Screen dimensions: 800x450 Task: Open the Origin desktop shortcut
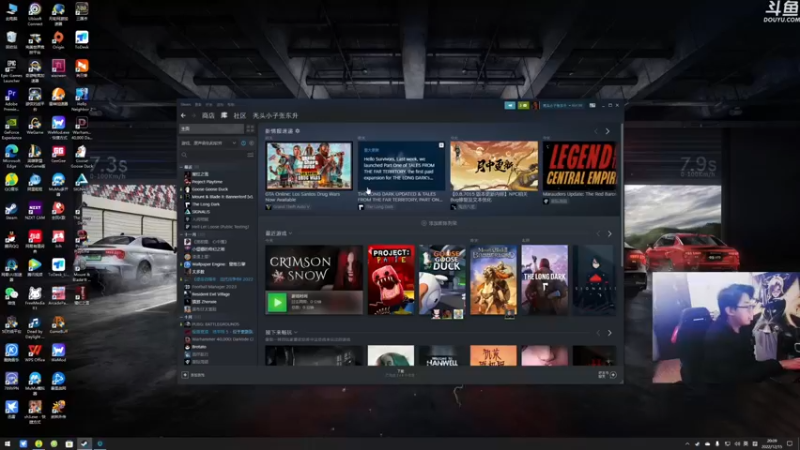pyautogui.click(x=58, y=40)
